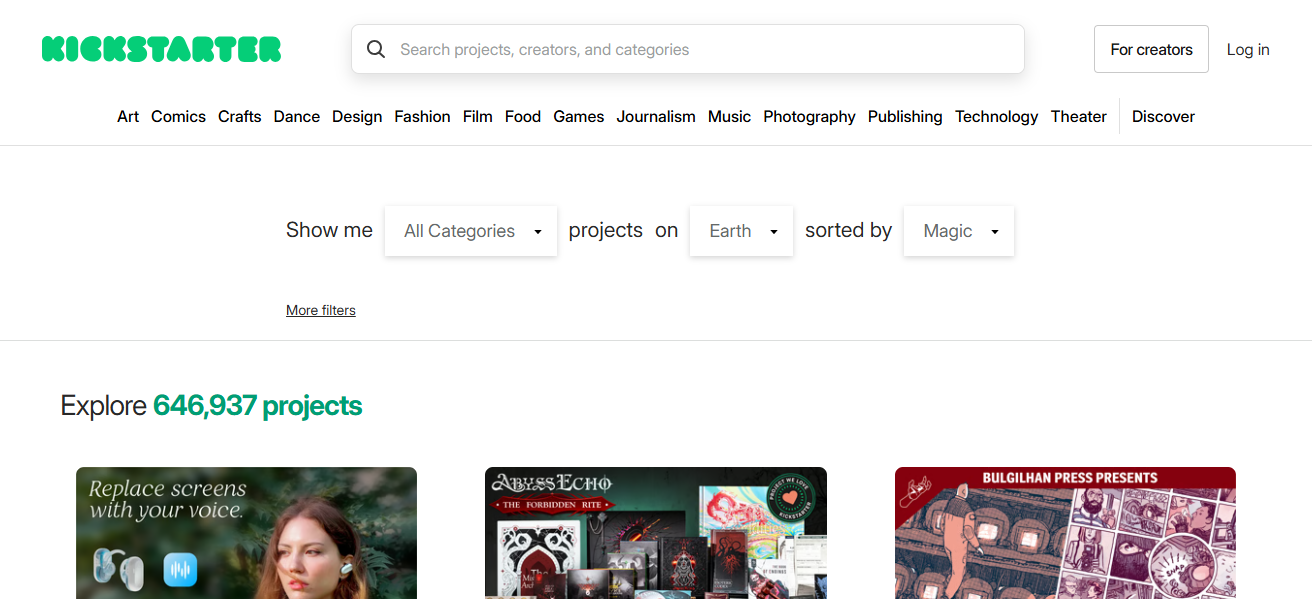Click the More filters link
1312x599 pixels.
click(321, 310)
